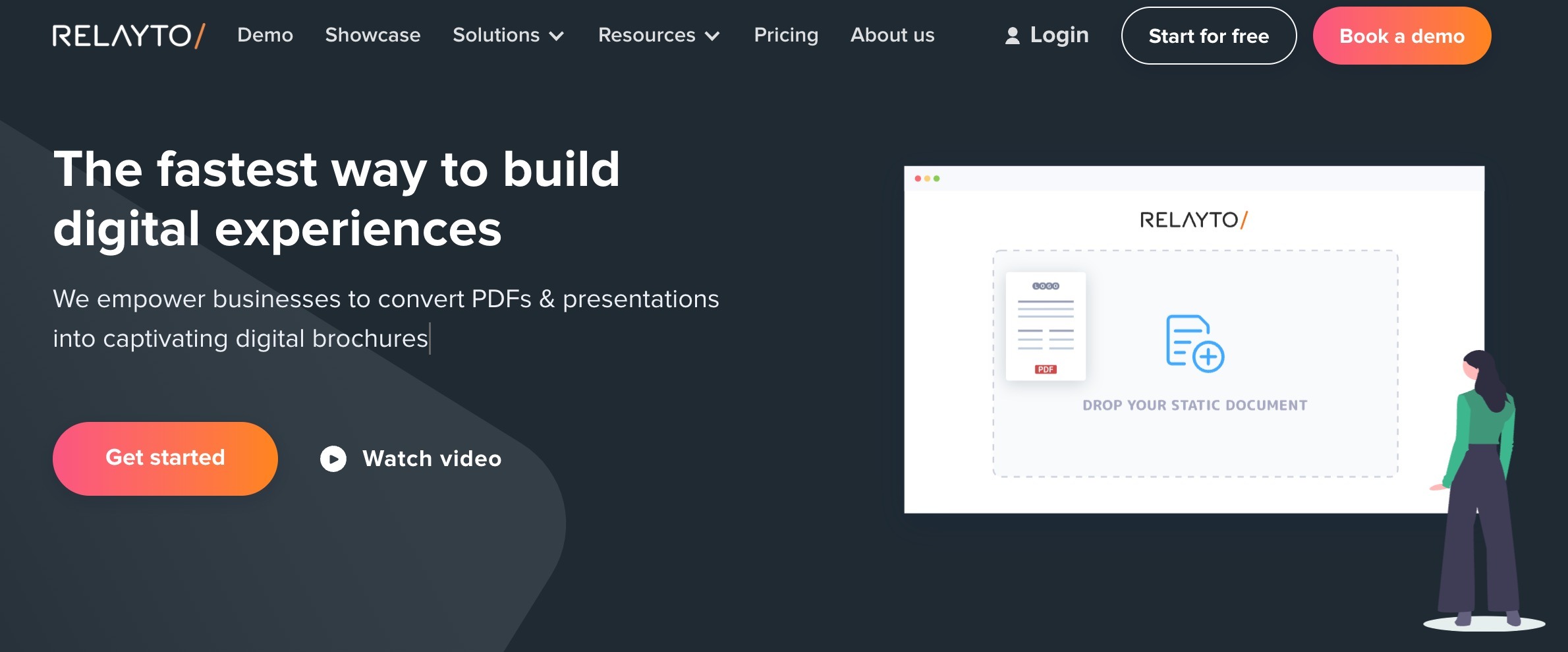Click the PDF document thumbnail
Viewport: 1568px width, 652px height.
(1046, 326)
